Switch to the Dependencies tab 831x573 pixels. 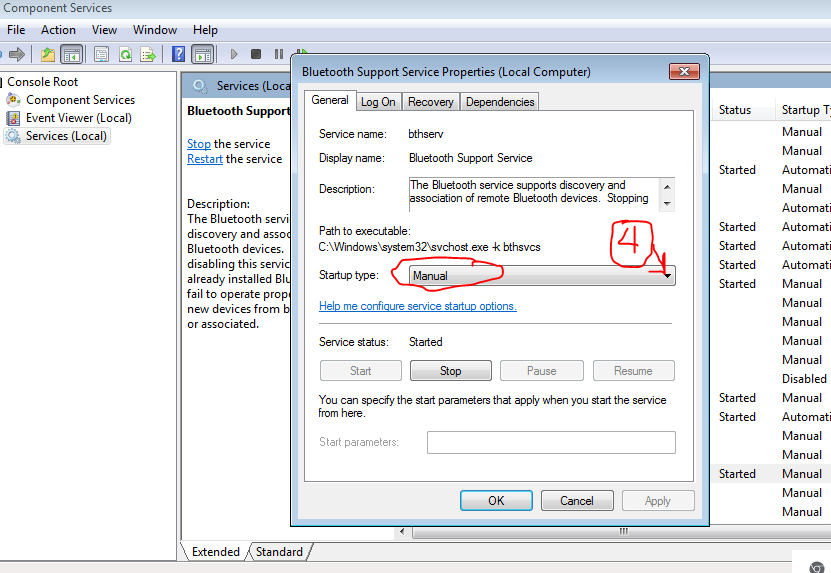(x=500, y=102)
